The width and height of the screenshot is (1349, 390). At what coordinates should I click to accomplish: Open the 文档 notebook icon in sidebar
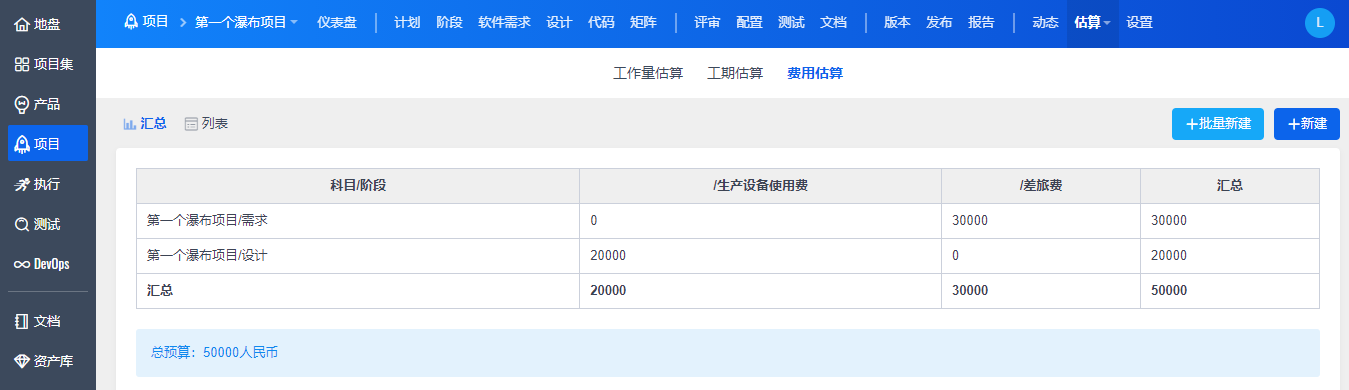coord(22,321)
